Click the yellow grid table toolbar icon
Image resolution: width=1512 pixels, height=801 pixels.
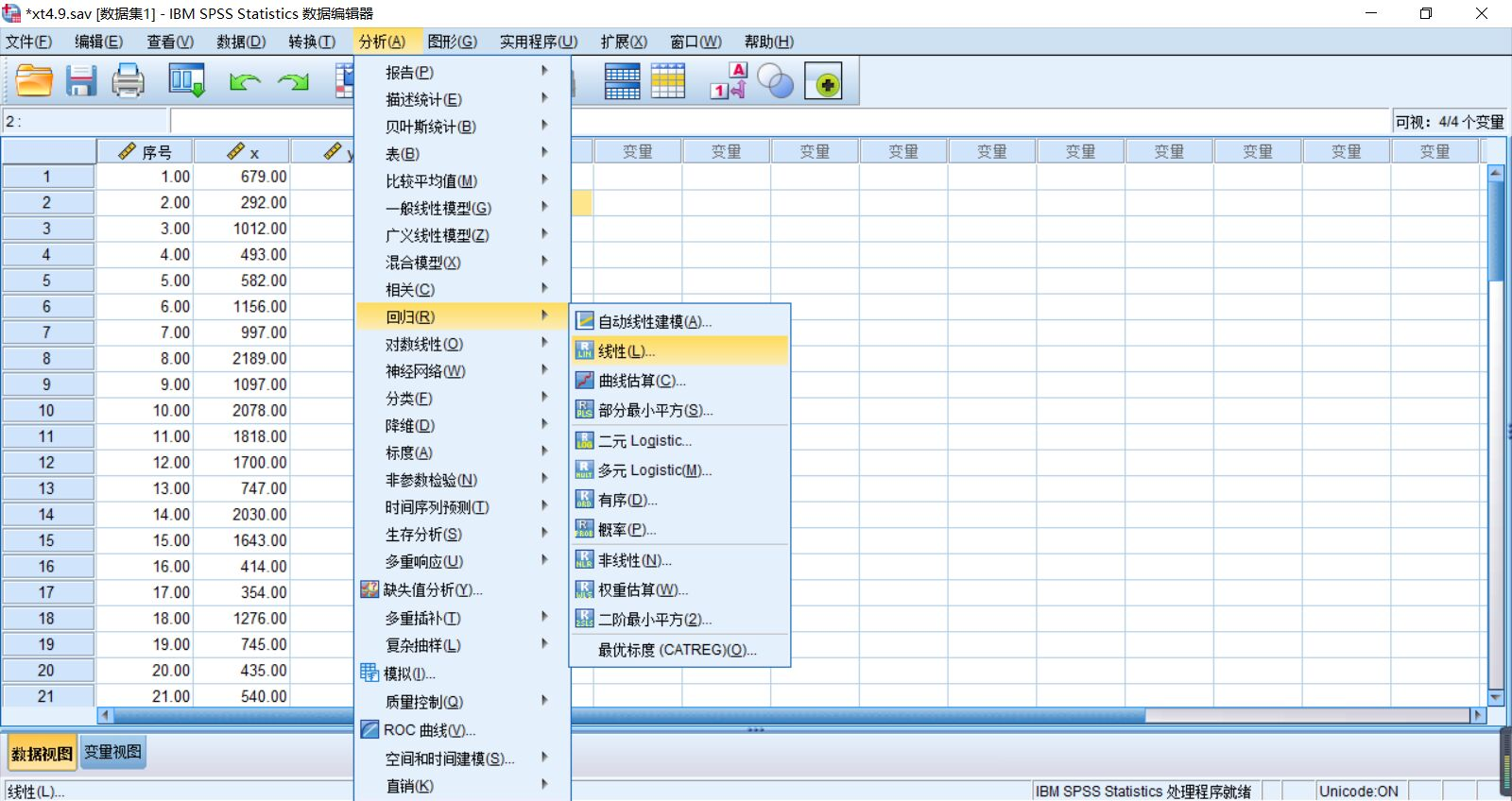click(x=667, y=81)
